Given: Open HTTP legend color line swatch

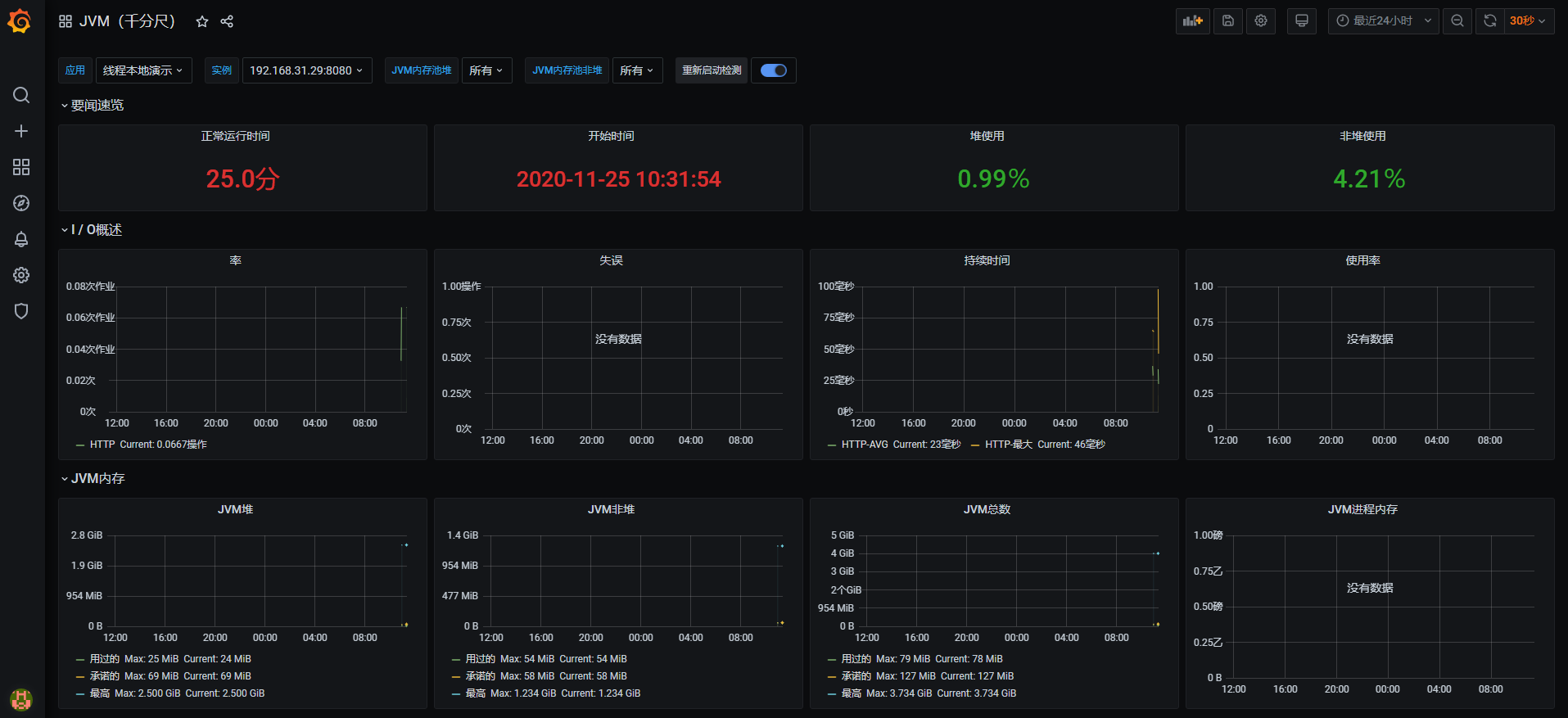Looking at the screenshot, I should (80, 445).
